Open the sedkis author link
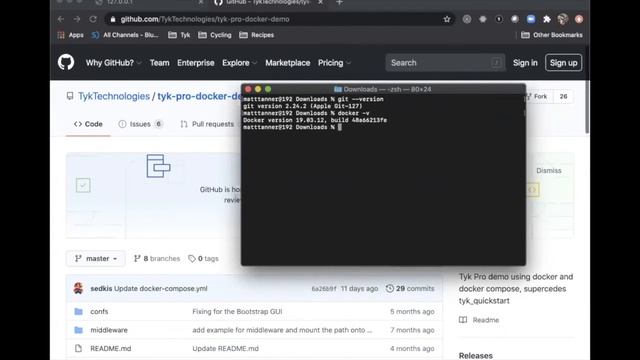The image size is (640, 360). pyautogui.click(x=101, y=289)
